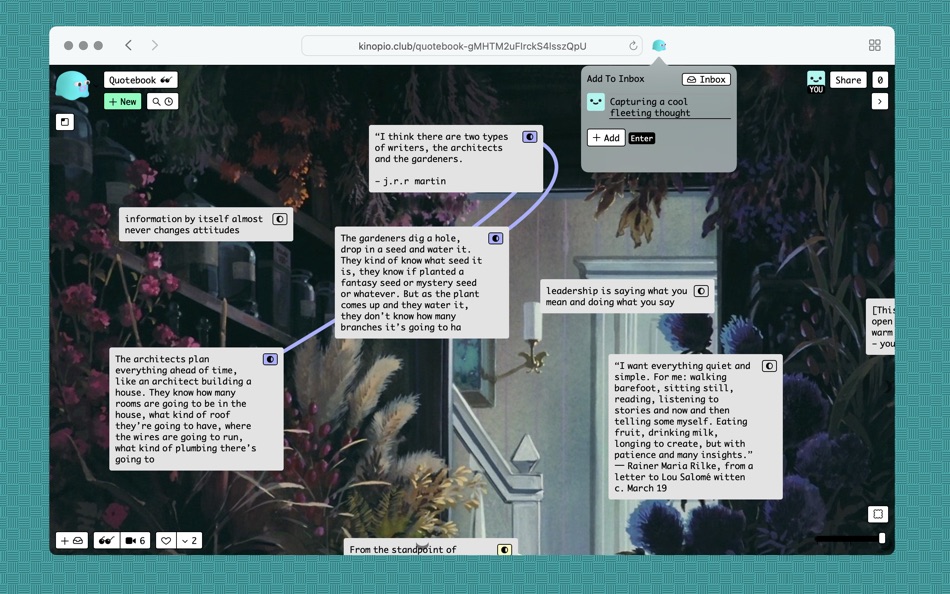The image size is (950, 594).
Task: Expand the favorites dropdown showing 2
Action: tap(189, 540)
